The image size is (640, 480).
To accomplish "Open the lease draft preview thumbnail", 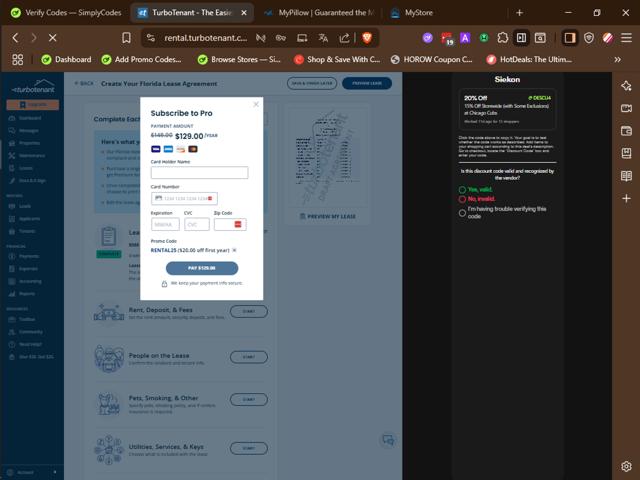I will coord(327,157).
